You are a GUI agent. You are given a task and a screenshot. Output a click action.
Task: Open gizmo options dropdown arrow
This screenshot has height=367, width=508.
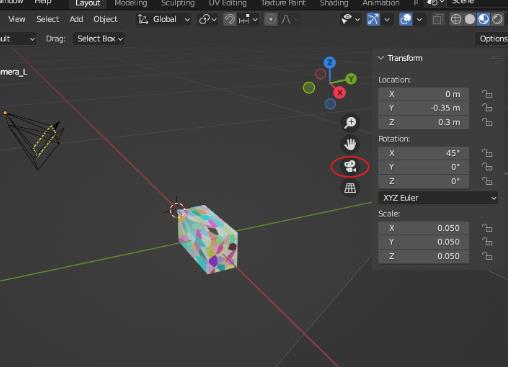pyautogui.click(x=387, y=20)
